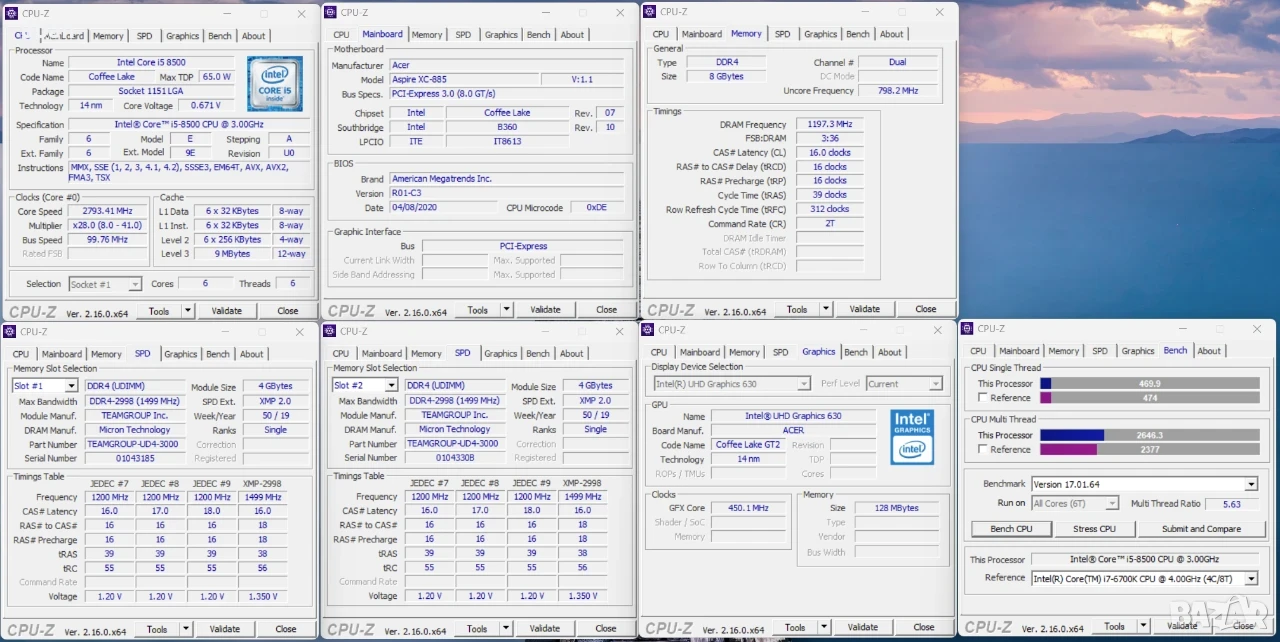Click Close in the Slot #1 SPD window
The height and width of the screenshot is (642, 1280).
click(x=286, y=629)
